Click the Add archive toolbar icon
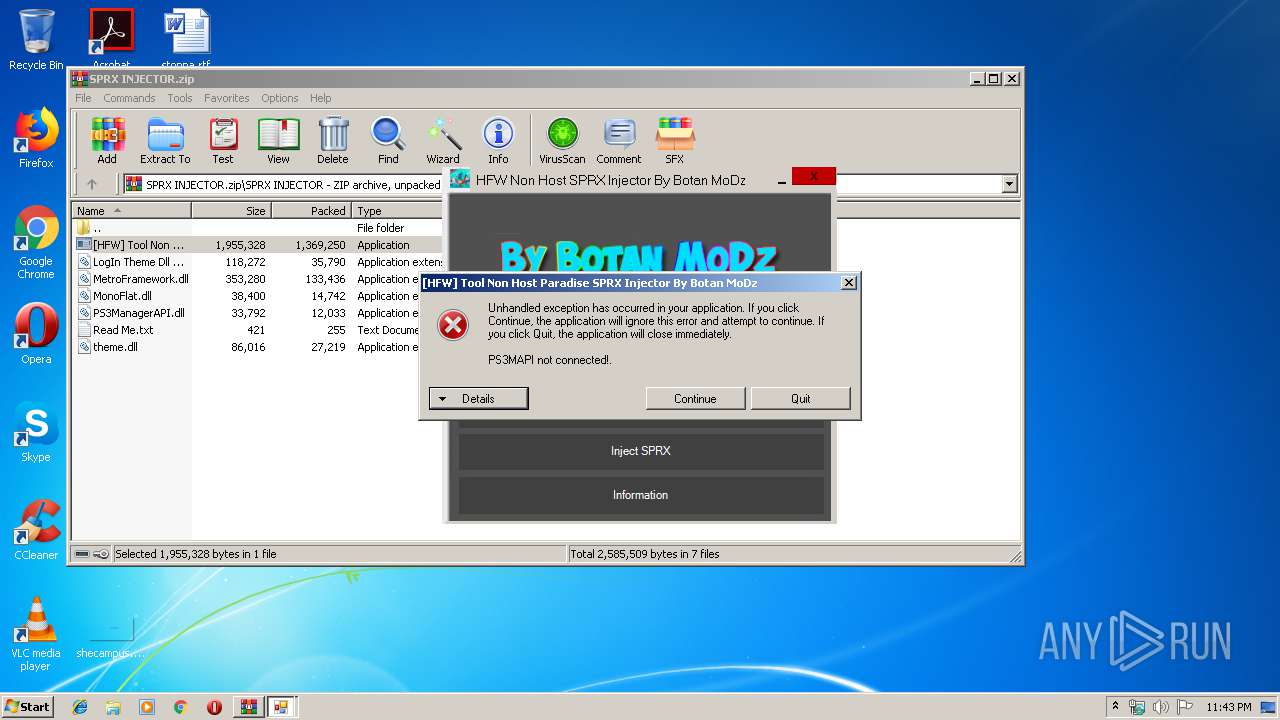The width and height of the screenshot is (1280, 720). pos(107,140)
